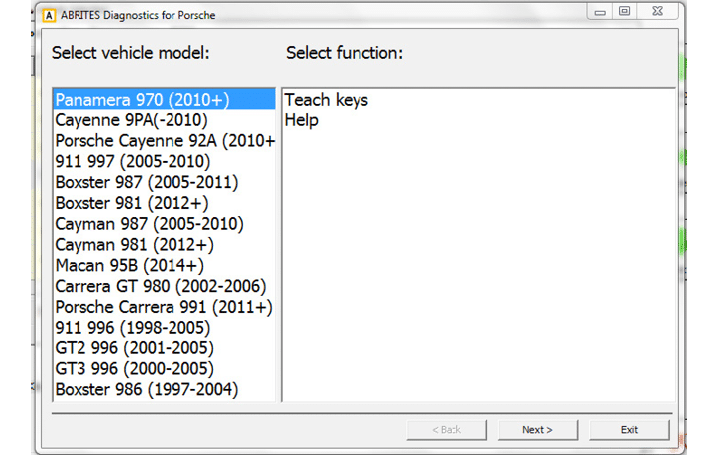Choose Boxster 981 (2012+) in the list
Viewport: 719px width, 455px height.
coord(129,203)
